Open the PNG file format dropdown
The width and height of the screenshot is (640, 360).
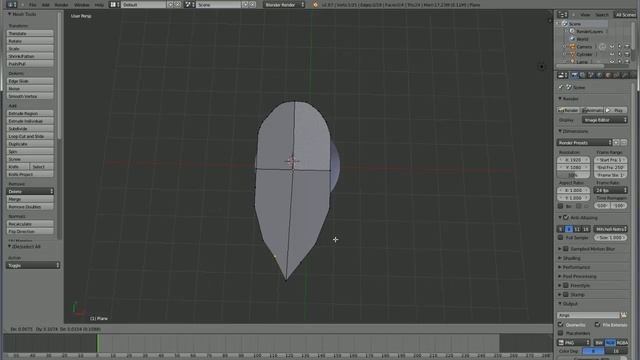coord(574,342)
